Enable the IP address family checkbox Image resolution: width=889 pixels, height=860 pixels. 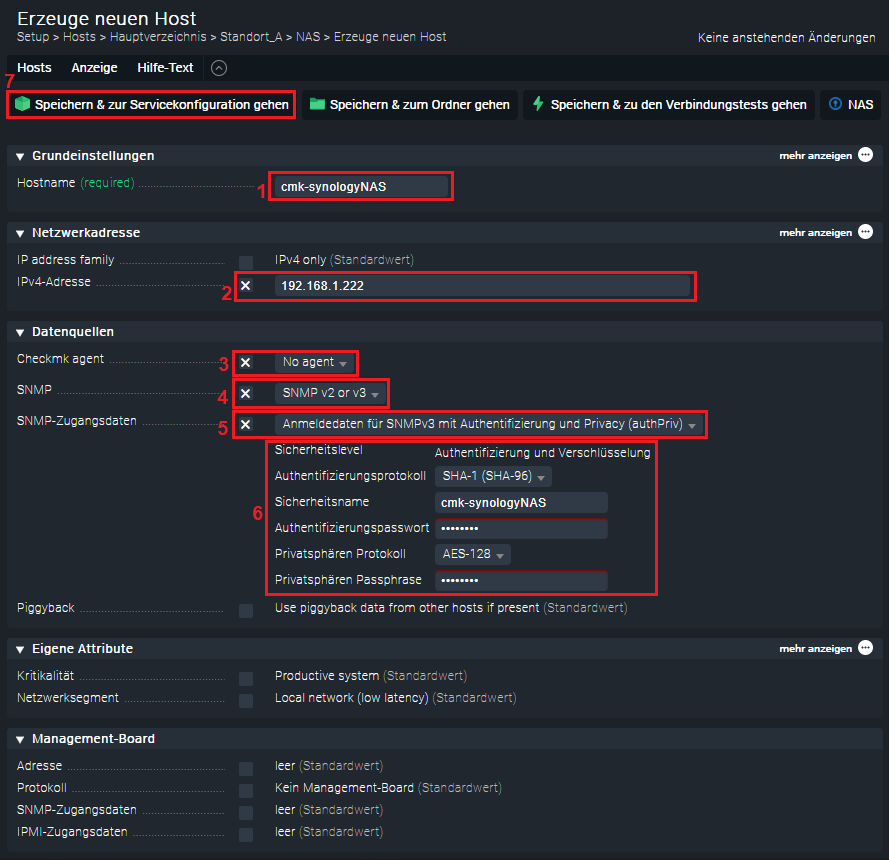tap(246, 261)
